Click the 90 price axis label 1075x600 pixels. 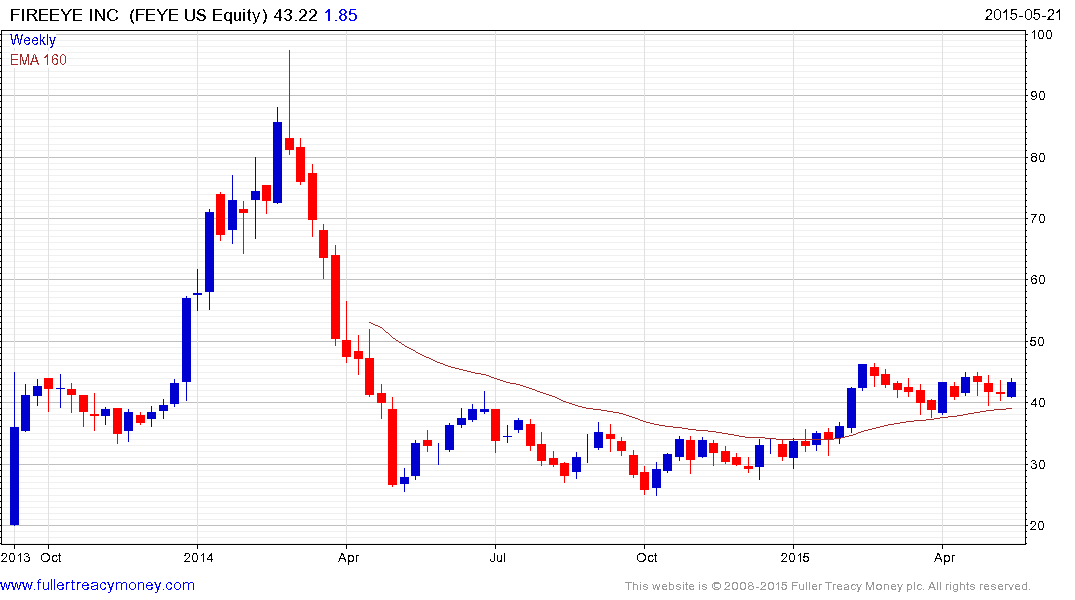point(1038,95)
